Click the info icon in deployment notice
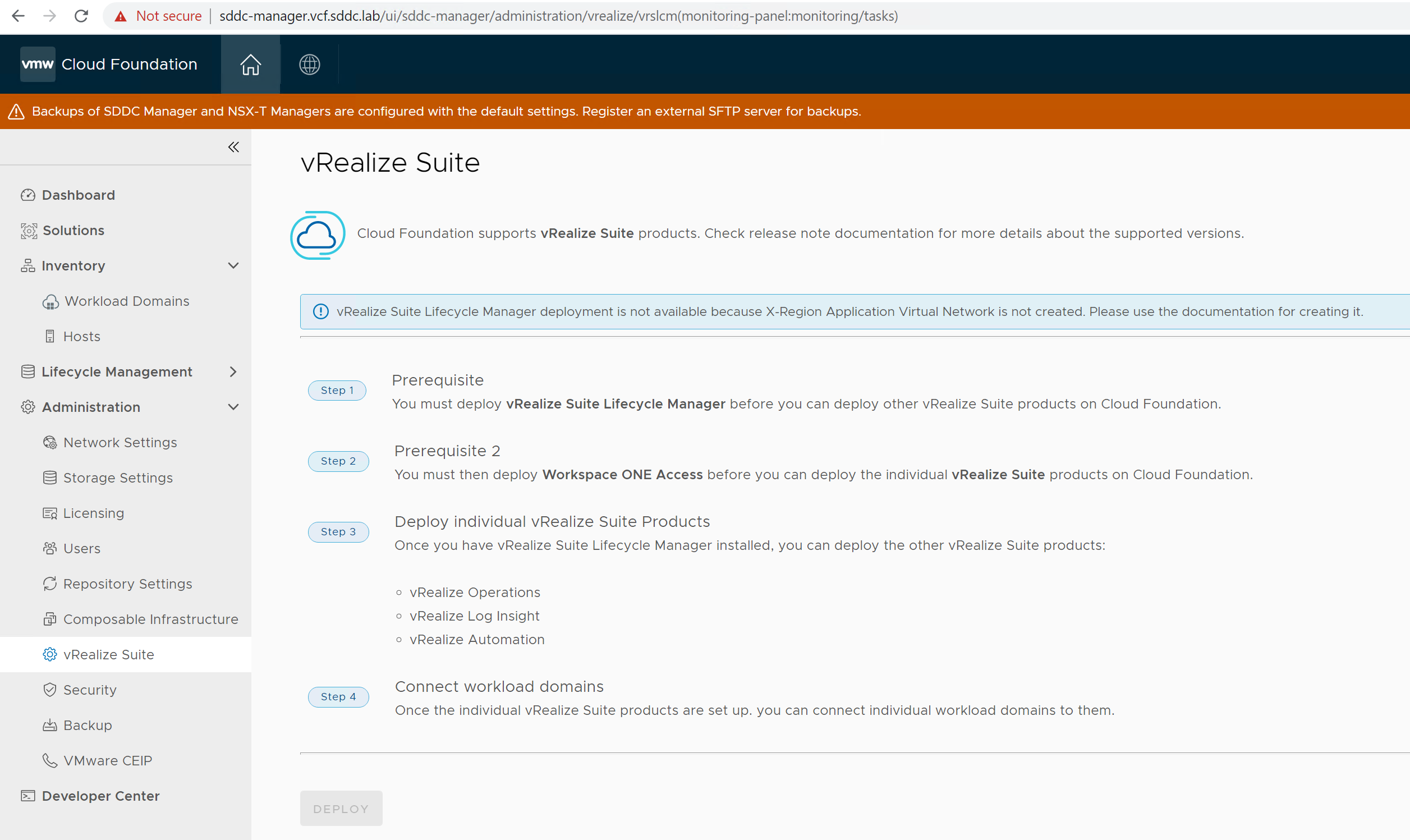The width and height of the screenshot is (1410, 840). 320,311
